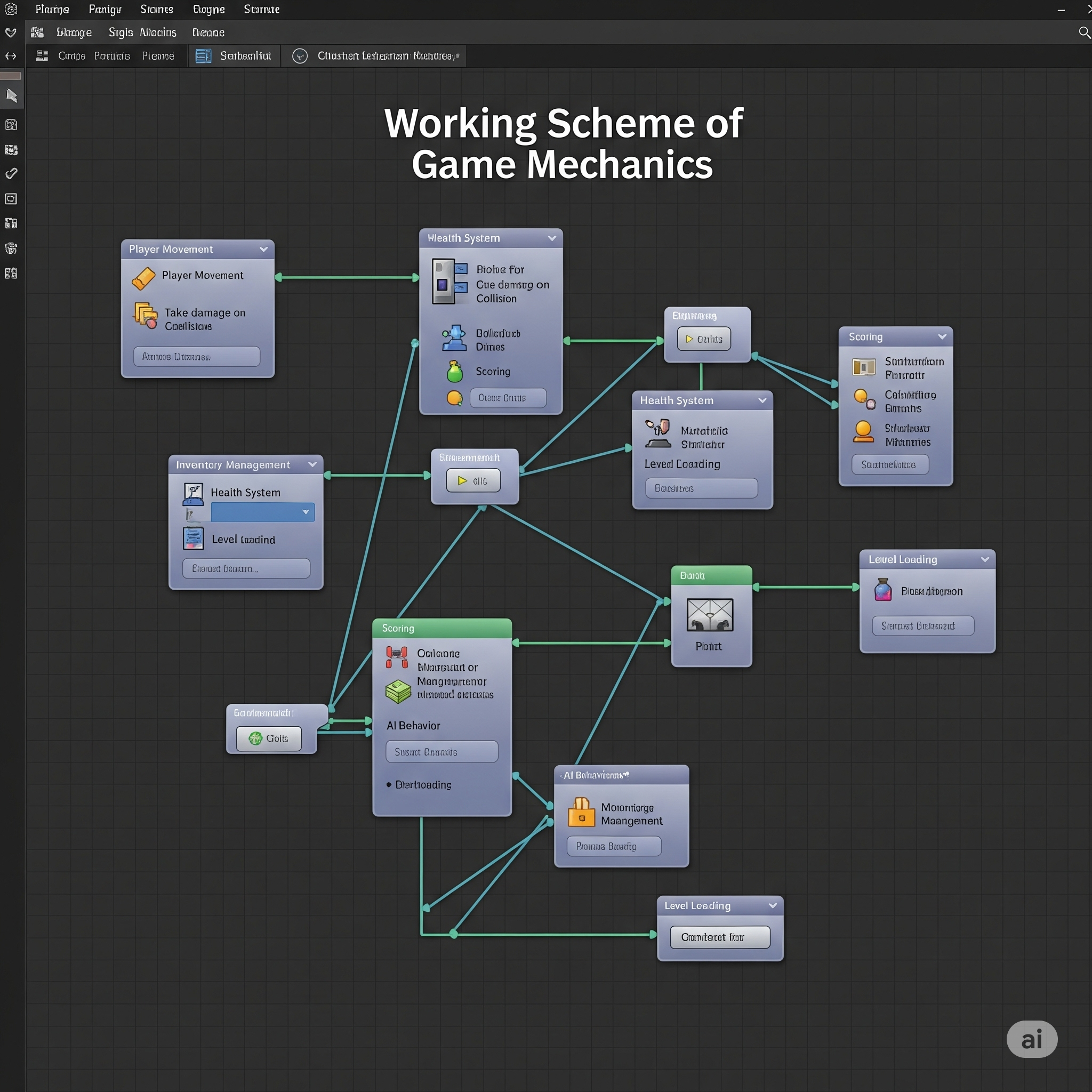Click the play button in the small middle node
The image size is (1092, 1092).
point(473,480)
